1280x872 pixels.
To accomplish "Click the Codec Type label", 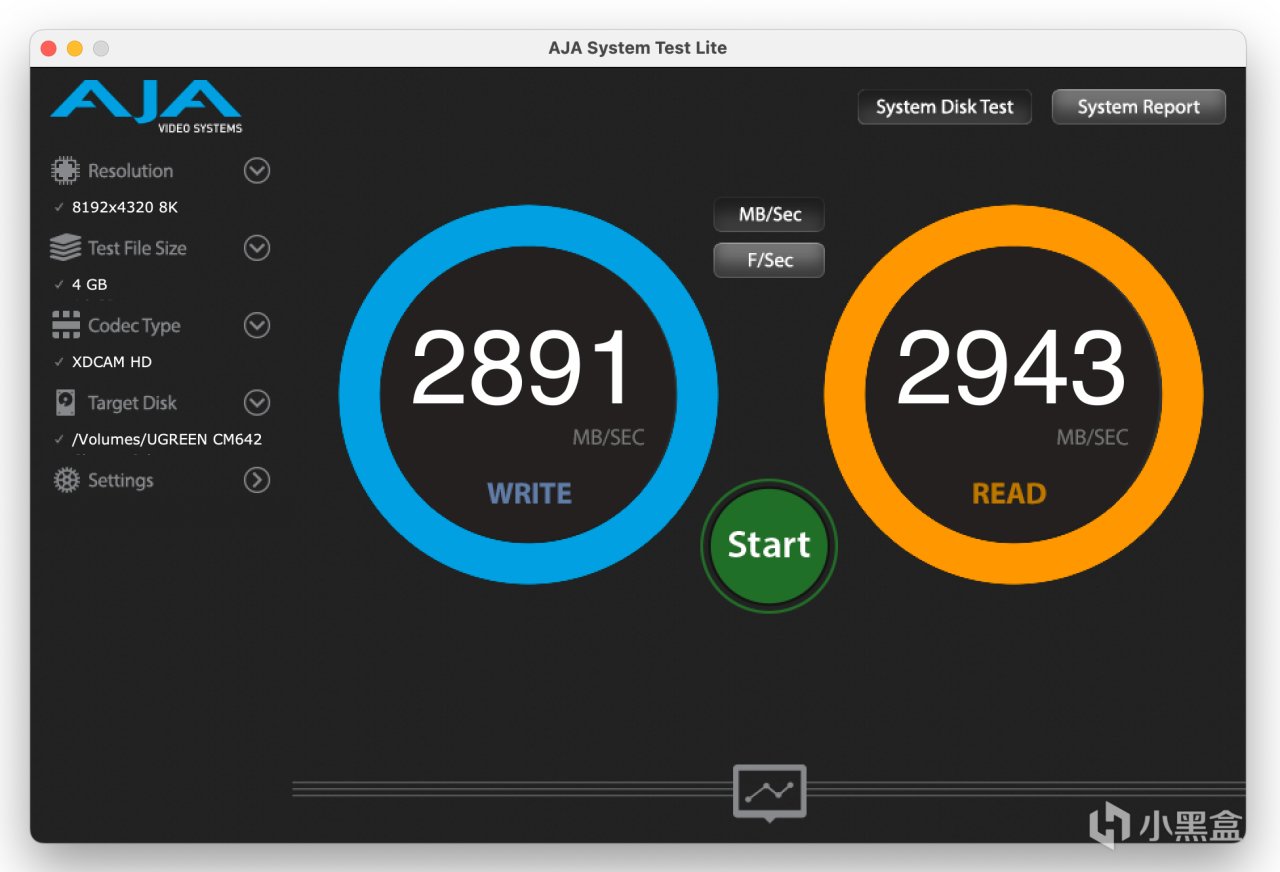I will pyautogui.click(x=134, y=326).
